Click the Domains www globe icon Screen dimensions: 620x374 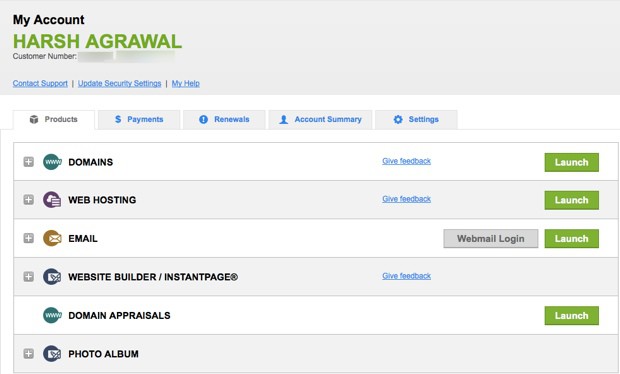(52, 162)
